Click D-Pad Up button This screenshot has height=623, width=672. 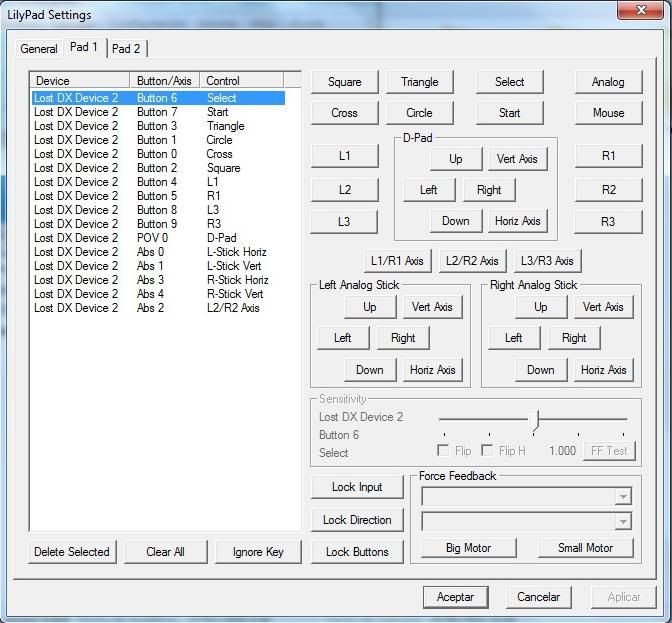point(456,159)
